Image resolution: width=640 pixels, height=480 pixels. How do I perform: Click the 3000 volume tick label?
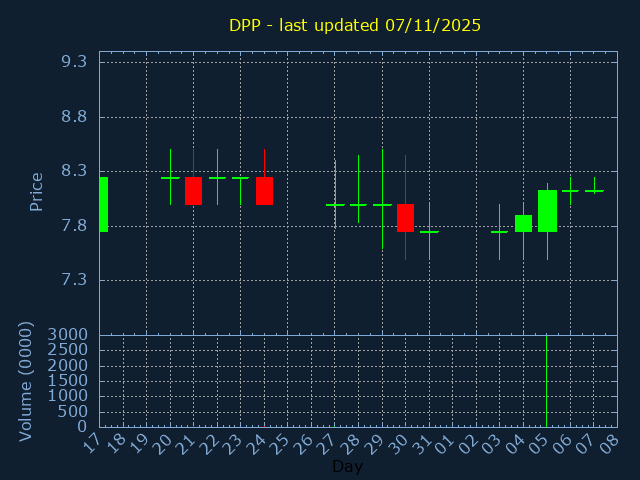point(68,335)
